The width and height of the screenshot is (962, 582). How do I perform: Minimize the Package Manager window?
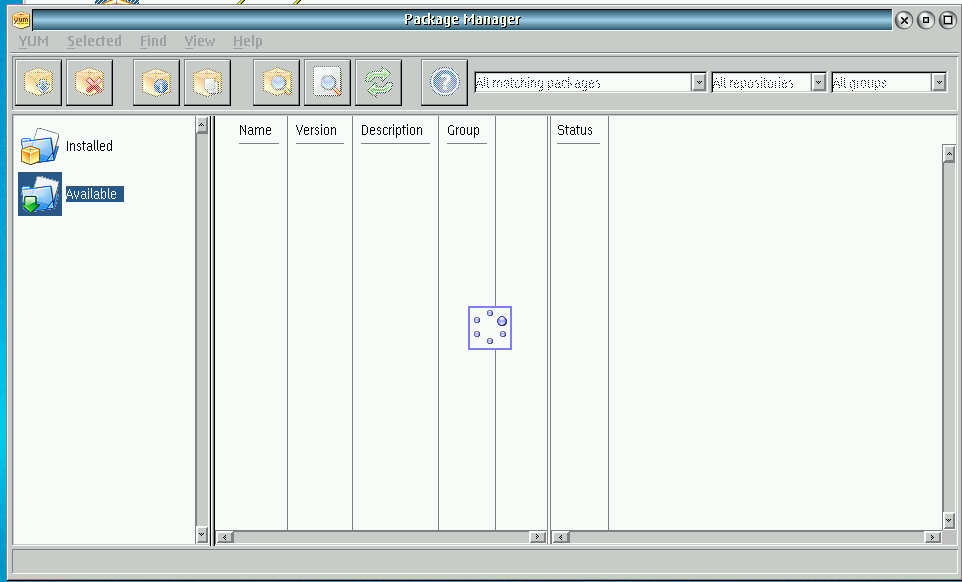click(x=926, y=20)
